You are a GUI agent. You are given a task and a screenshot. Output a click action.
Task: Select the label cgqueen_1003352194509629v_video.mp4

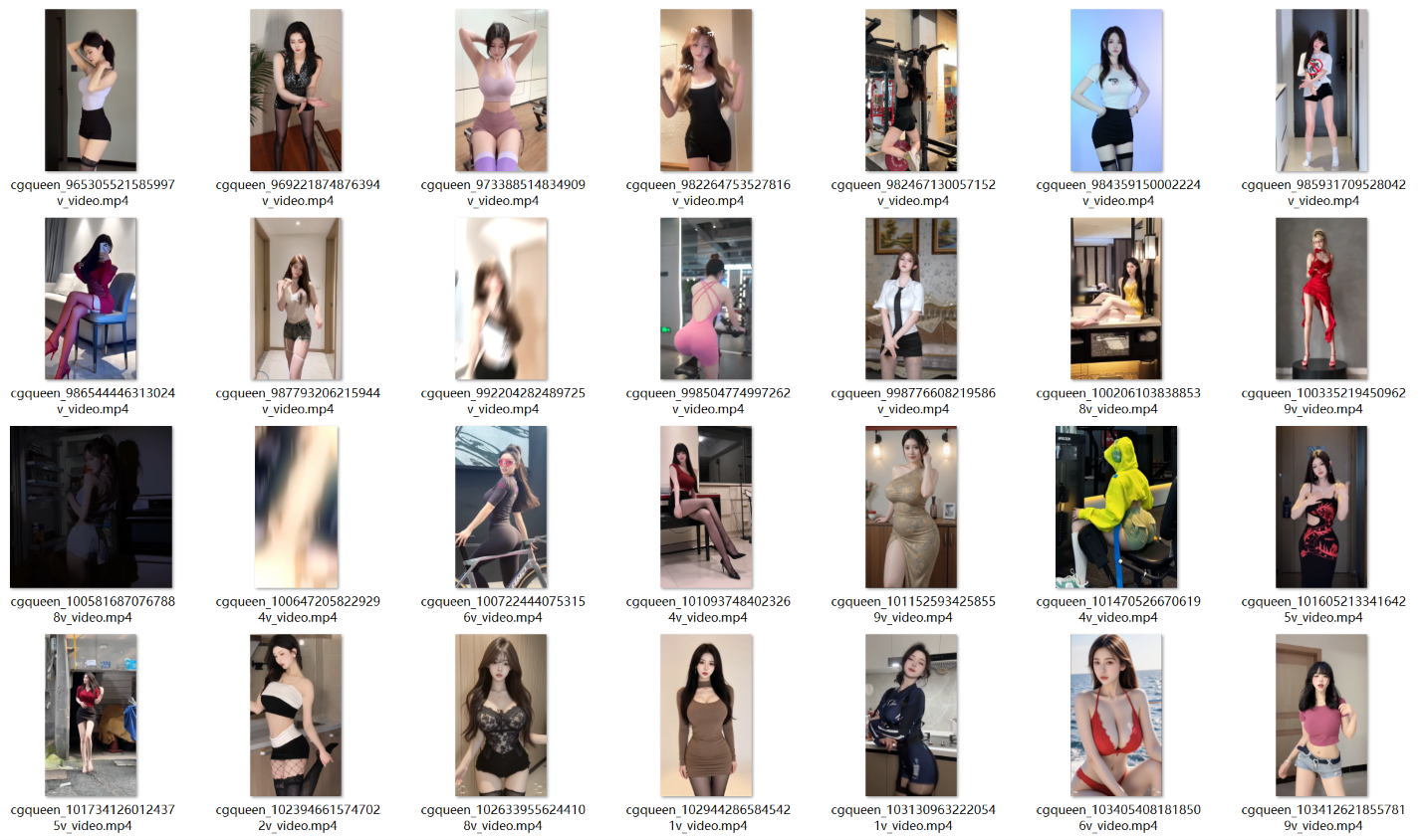1323,401
